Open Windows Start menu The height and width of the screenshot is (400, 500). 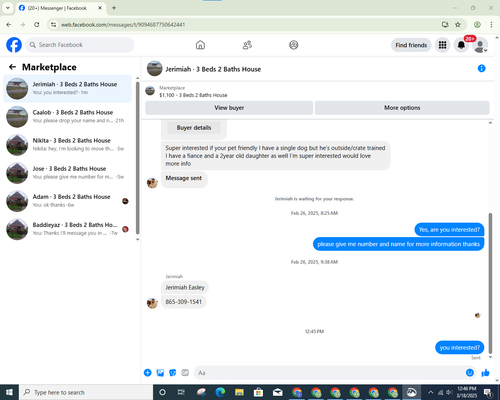tap(9, 392)
